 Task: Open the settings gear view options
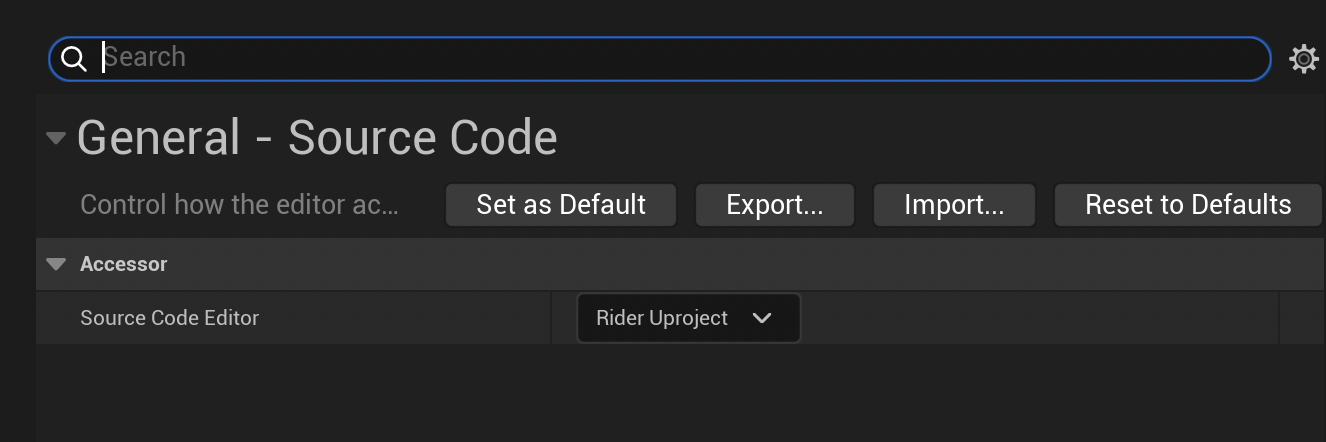(x=1303, y=59)
